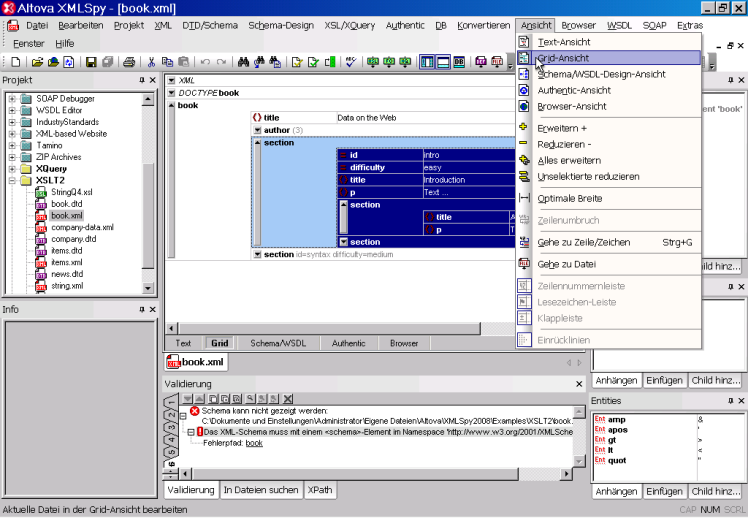Open the XSL/XQuery menu

tap(350, 25)
